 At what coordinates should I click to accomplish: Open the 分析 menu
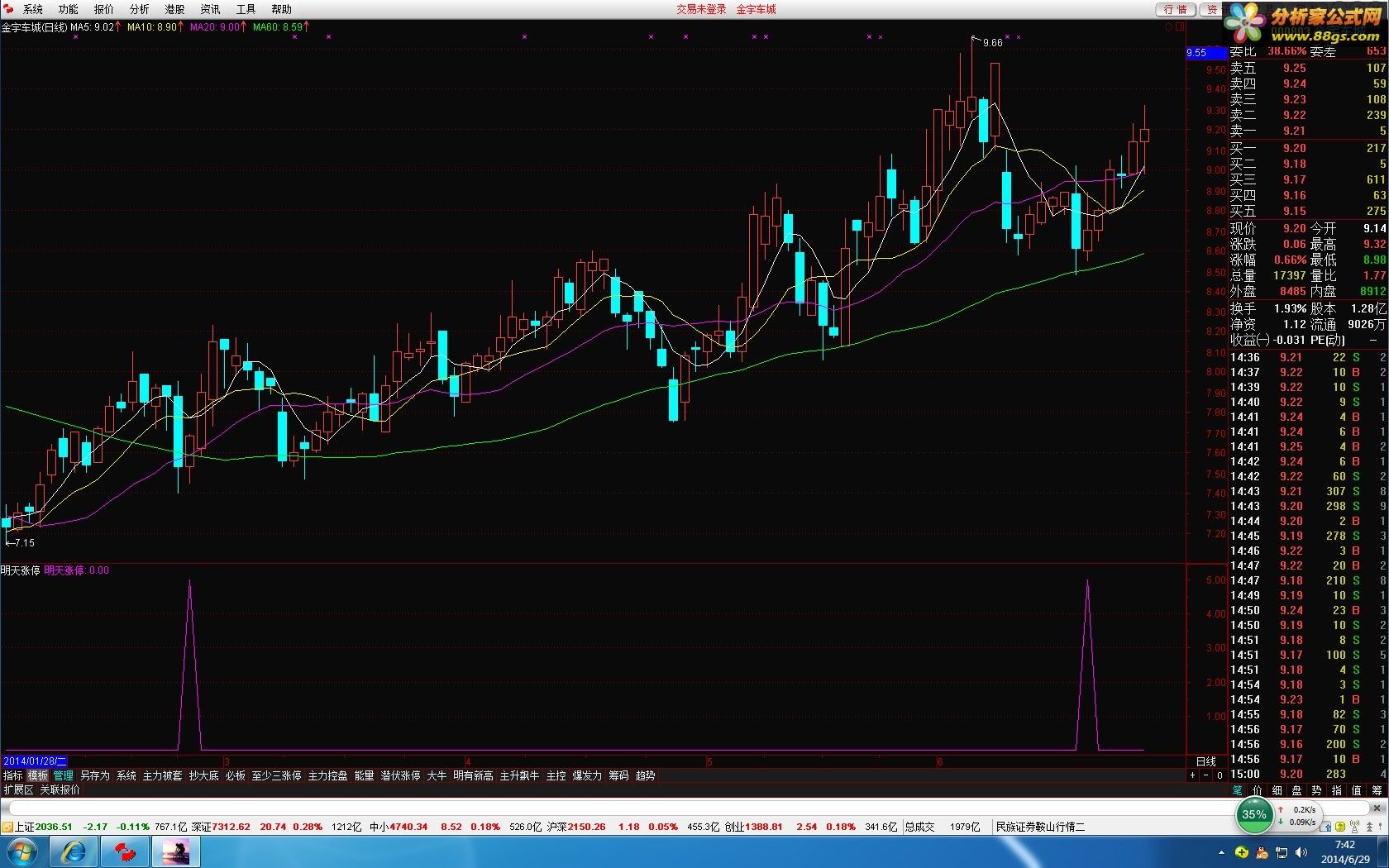pos(140,9)
